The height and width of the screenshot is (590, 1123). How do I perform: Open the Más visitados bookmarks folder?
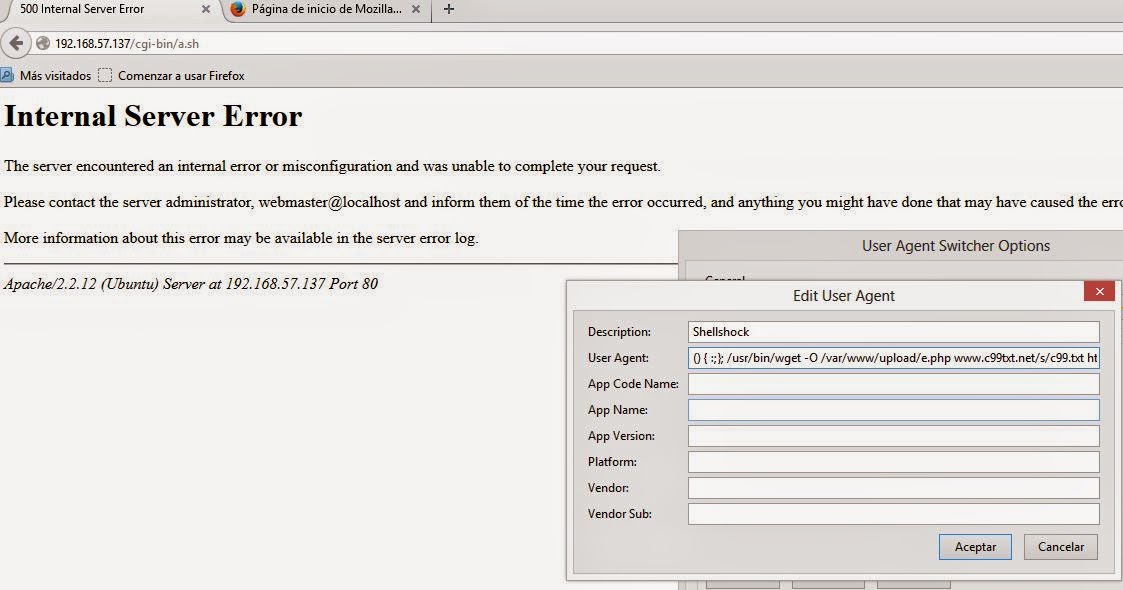pyautogui.click(x=47, y=75)
